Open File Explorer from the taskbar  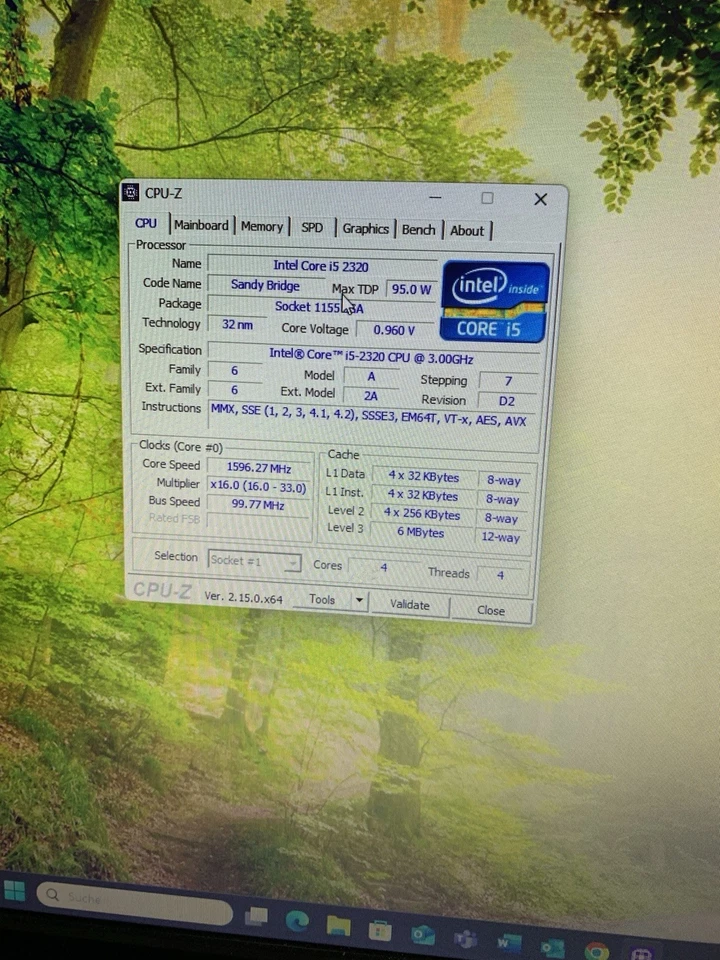coord(338,926)
